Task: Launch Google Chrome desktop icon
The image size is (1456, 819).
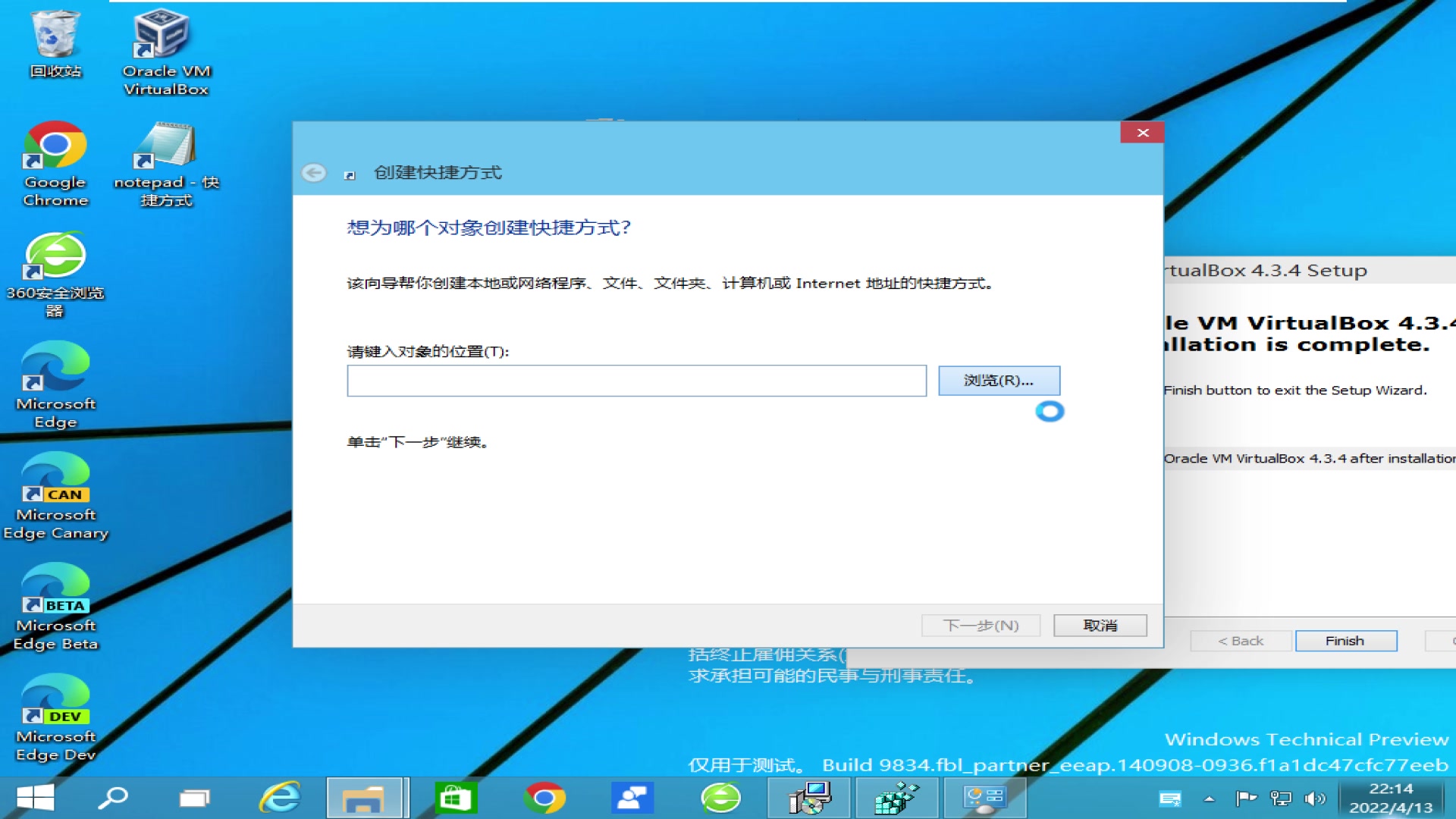Action: (54, 148)
